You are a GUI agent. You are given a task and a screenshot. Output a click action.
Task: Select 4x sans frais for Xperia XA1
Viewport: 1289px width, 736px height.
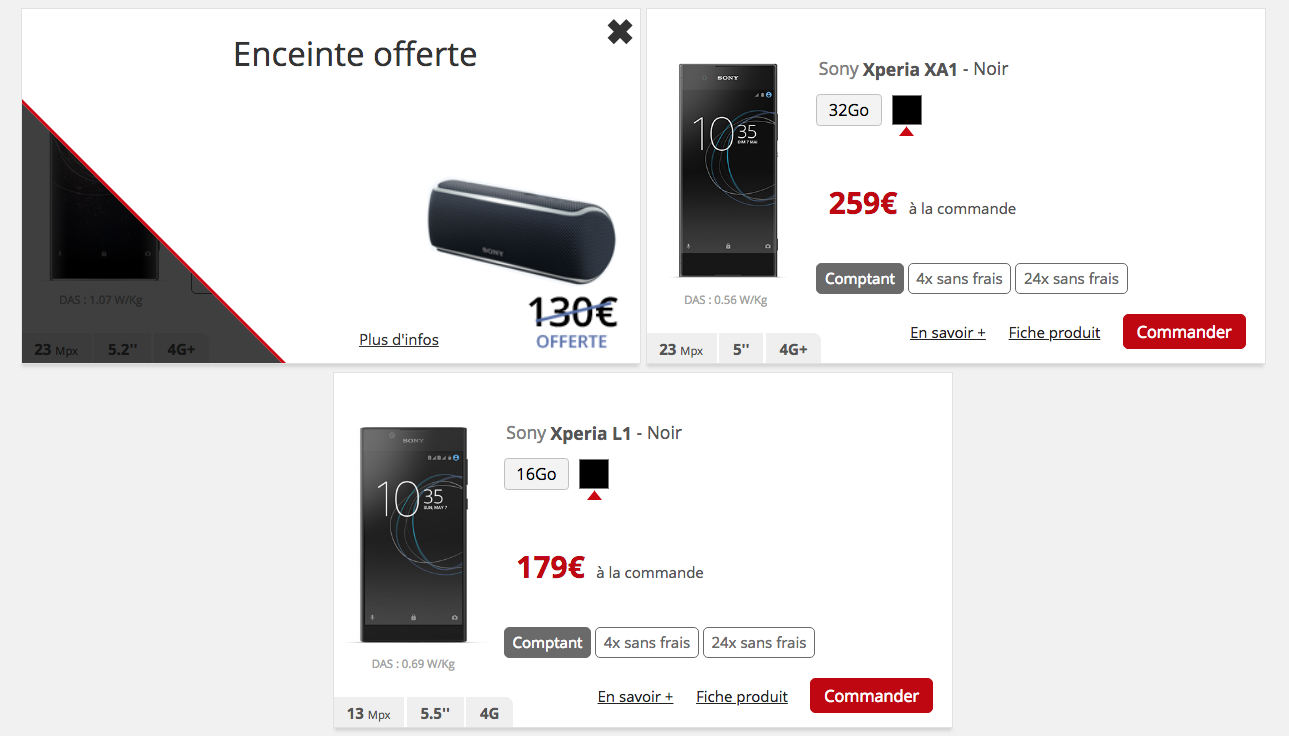[960, 279]
